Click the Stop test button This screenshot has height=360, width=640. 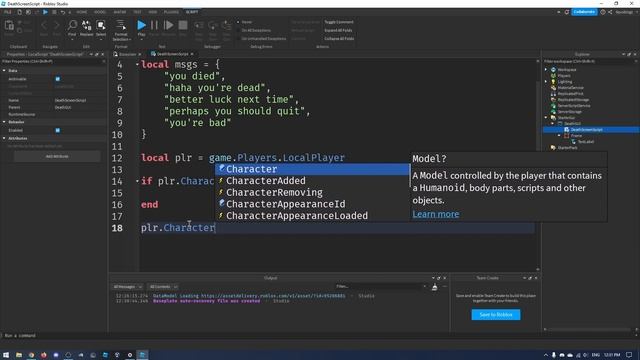click(183, 25)
